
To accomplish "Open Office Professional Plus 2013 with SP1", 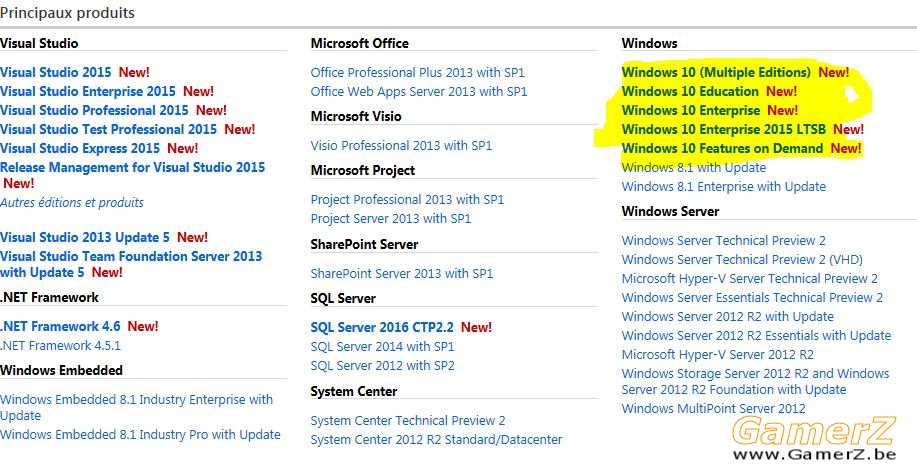I will tap(418, 72).
